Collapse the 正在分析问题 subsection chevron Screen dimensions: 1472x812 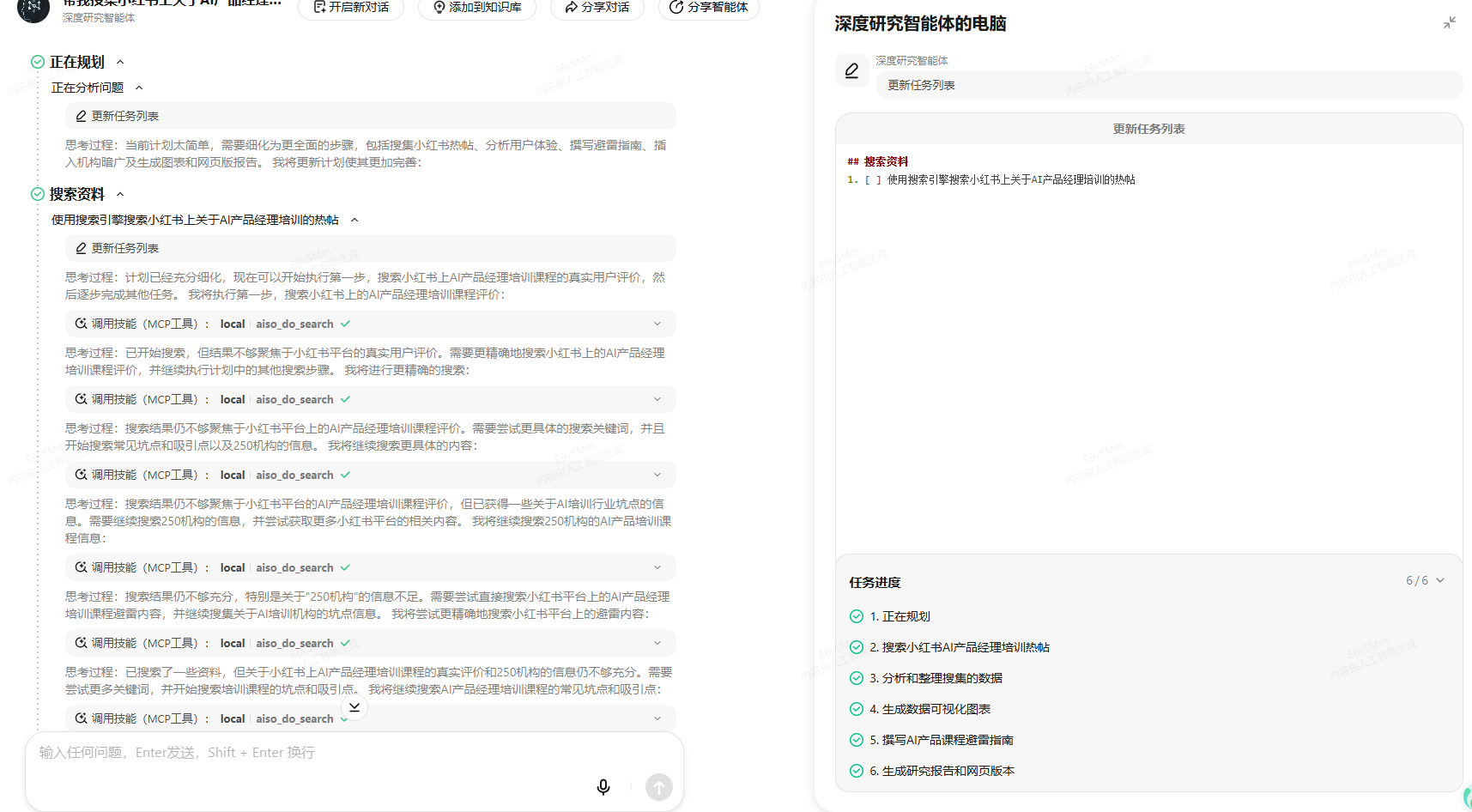(x=139, y=88)
